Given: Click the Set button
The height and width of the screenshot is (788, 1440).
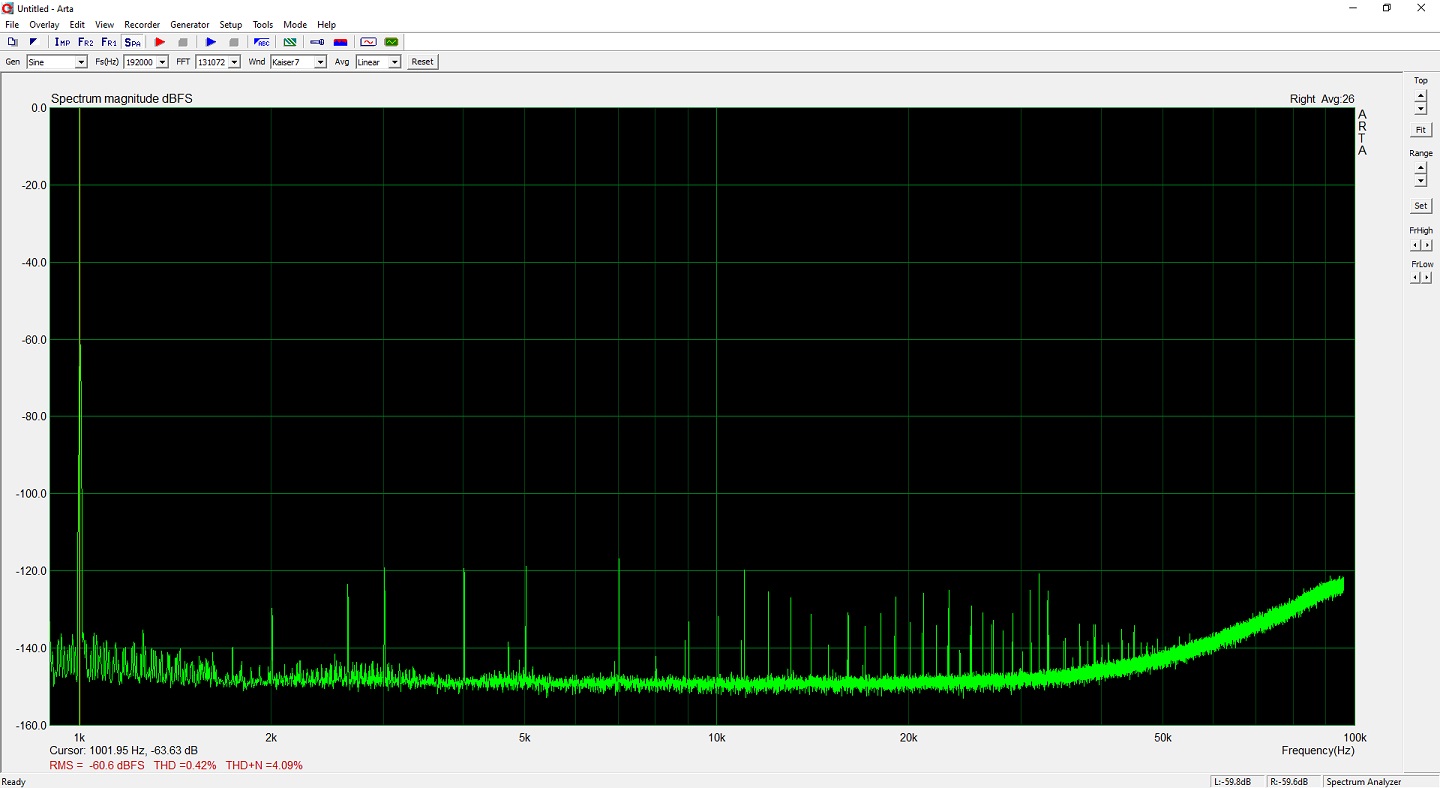Looking at the screenshot, I should click(1421, 206).
